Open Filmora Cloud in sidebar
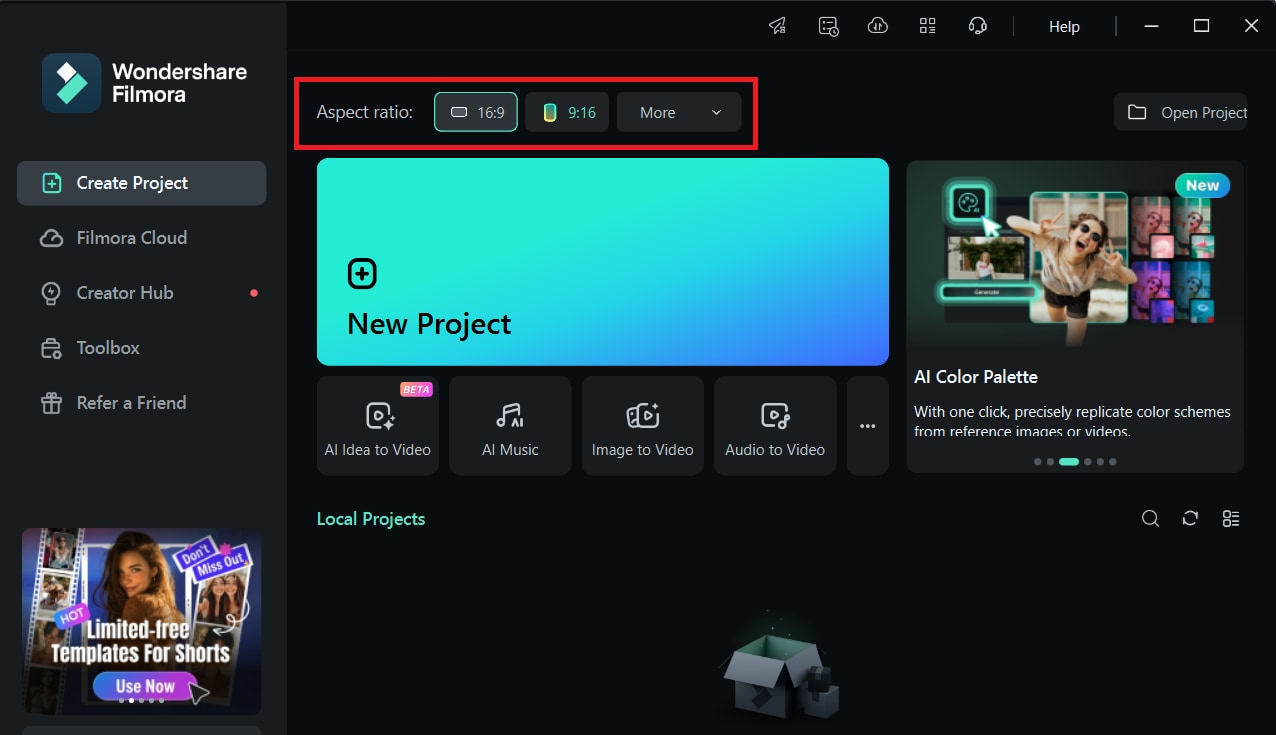 pos(142,238)
